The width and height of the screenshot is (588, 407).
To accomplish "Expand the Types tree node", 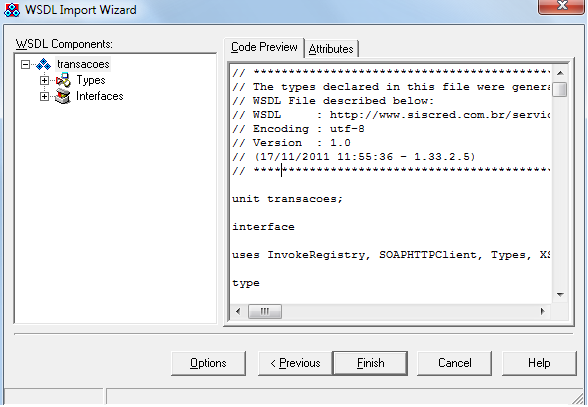I will tap(44, 81).
